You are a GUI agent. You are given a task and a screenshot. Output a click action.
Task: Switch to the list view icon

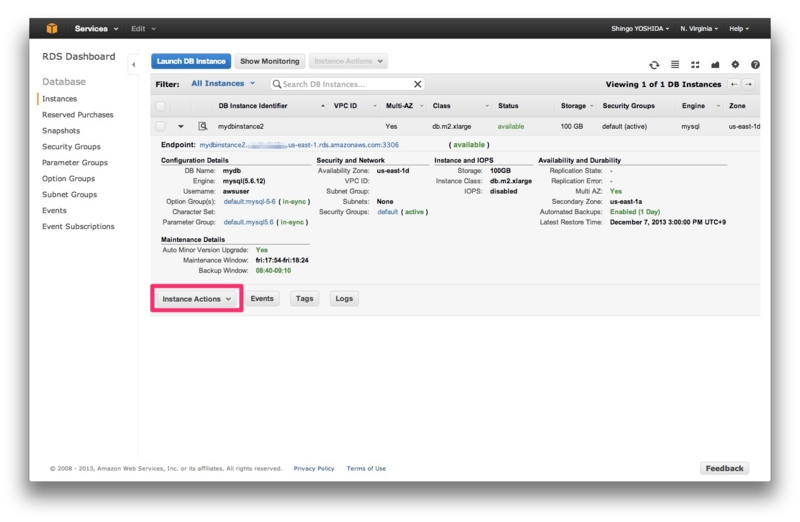click(x=675, y=64)
